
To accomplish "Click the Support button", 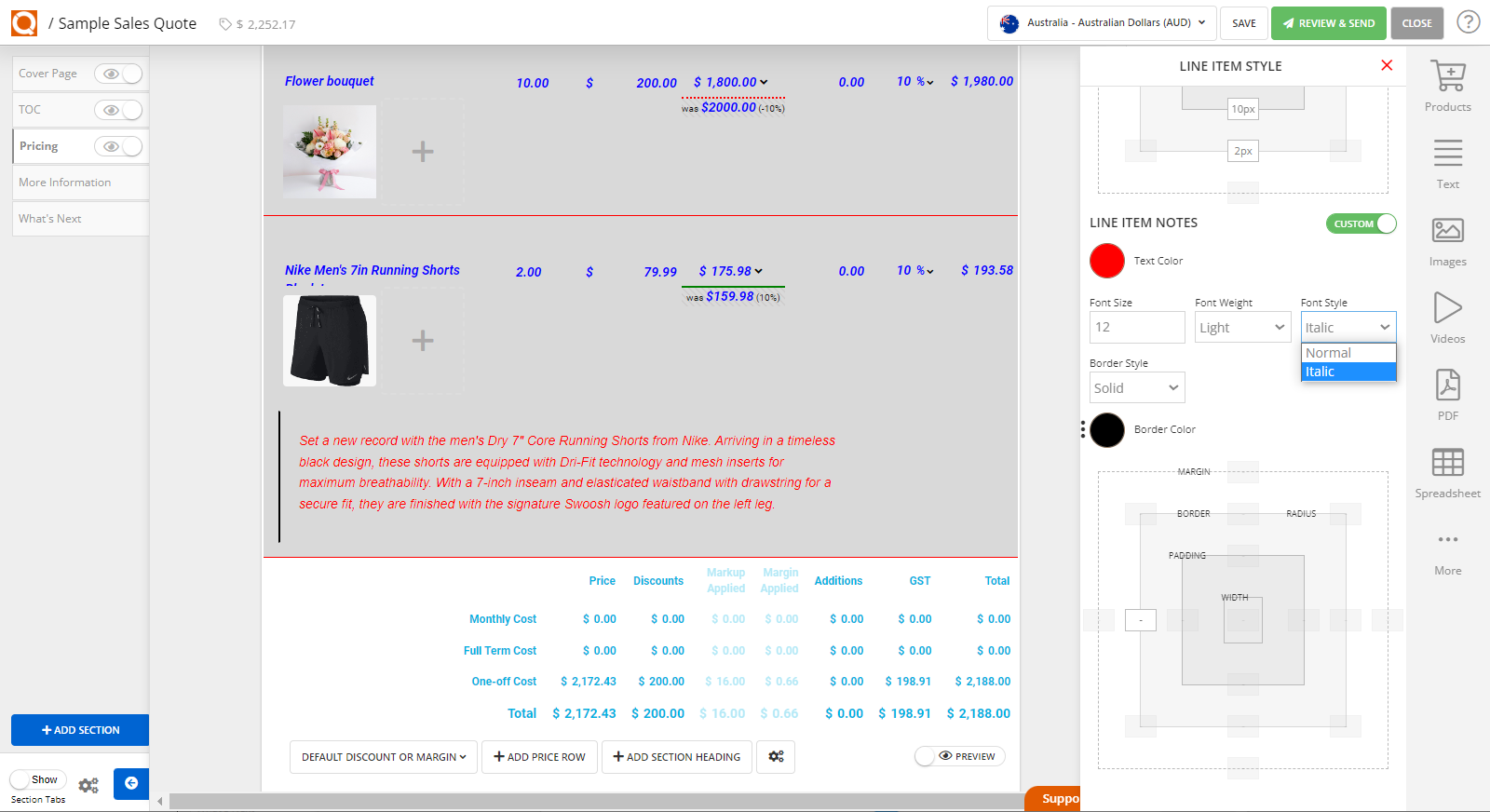I will (x=1054, y=799).
